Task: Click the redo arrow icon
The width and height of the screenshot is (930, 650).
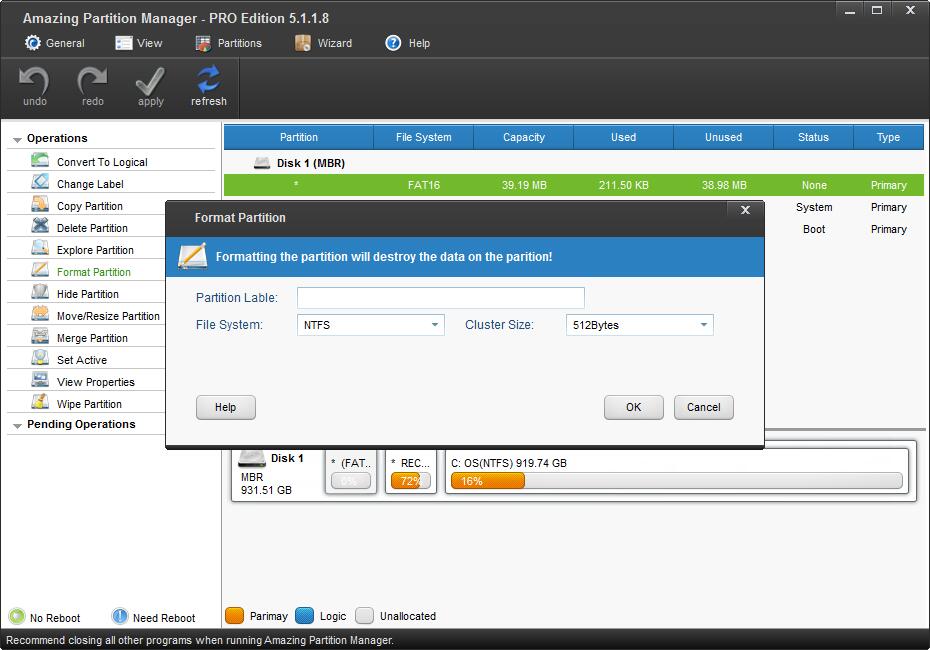Action: [x=92, y=81]
